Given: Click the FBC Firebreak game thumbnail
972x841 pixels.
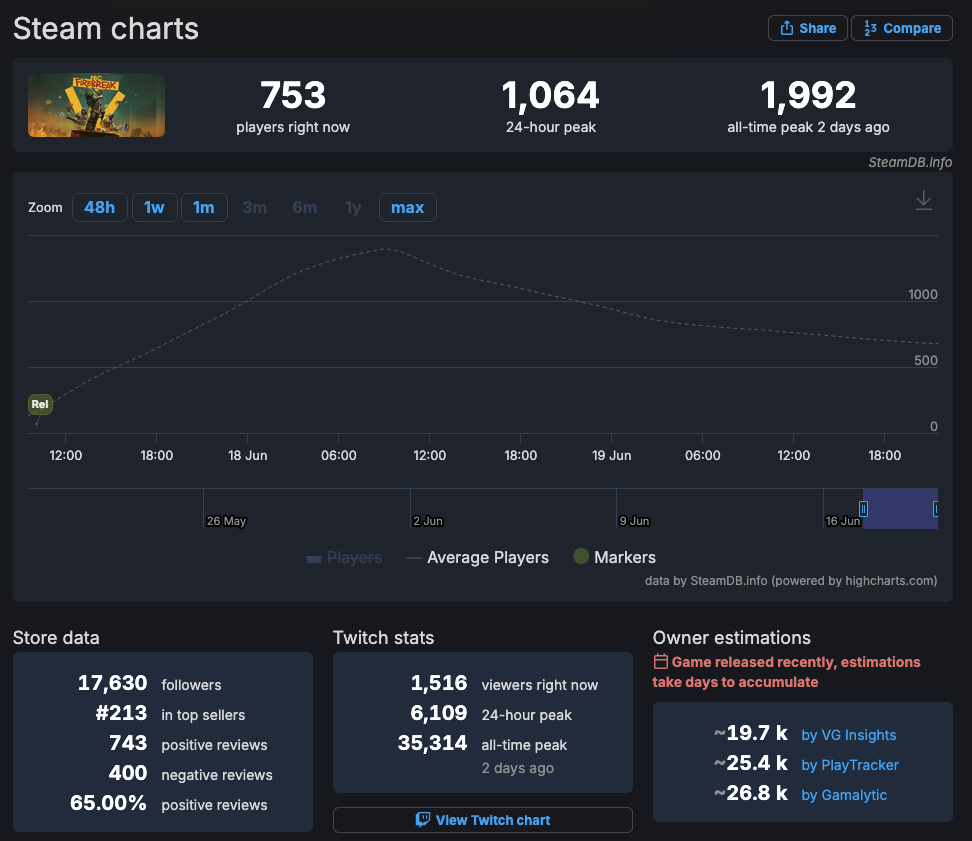Looking at the screenshot, I should point(96,105).
